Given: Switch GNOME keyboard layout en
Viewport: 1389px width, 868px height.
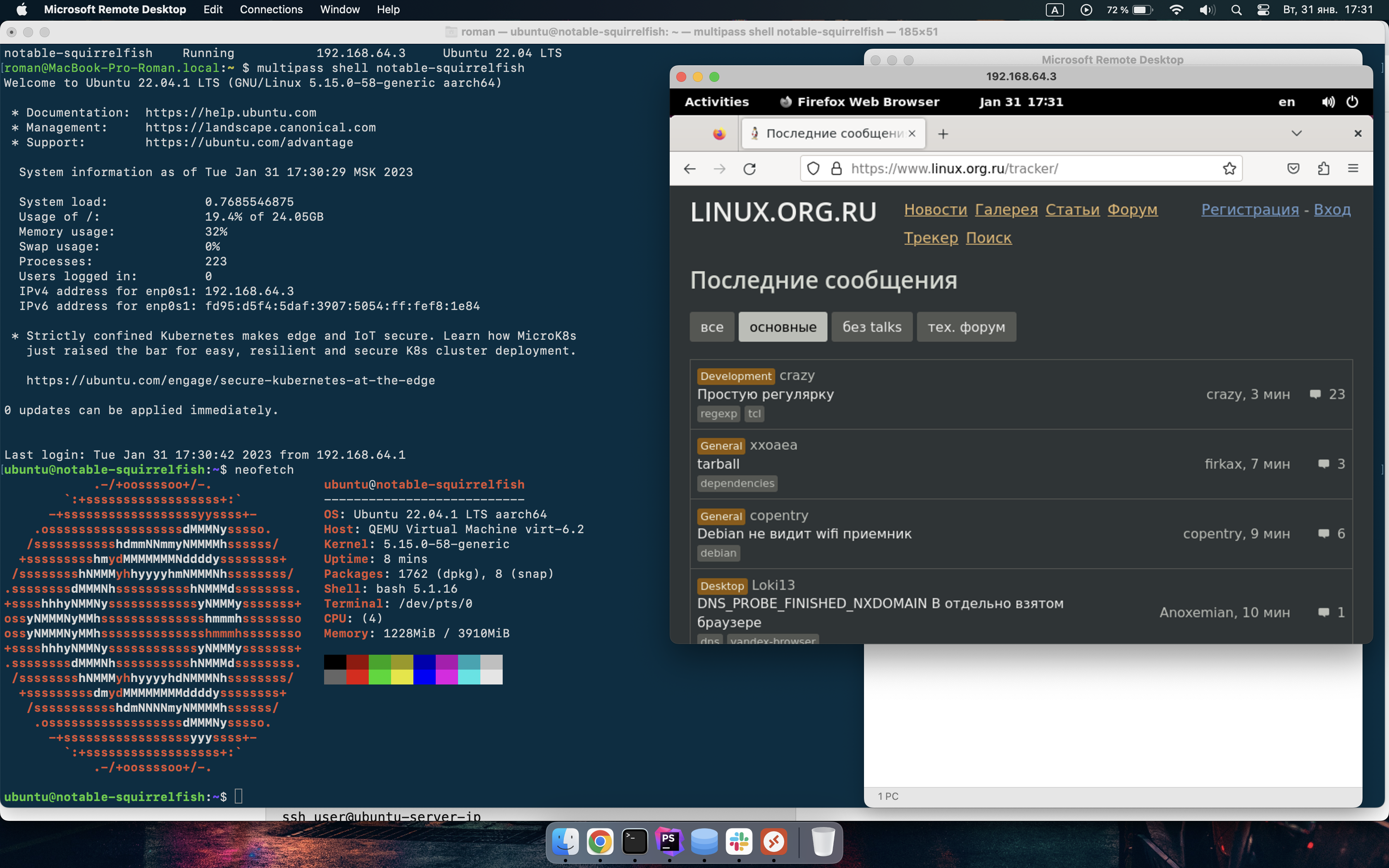Looking at the screenshot, I should tap(1286, 102).
